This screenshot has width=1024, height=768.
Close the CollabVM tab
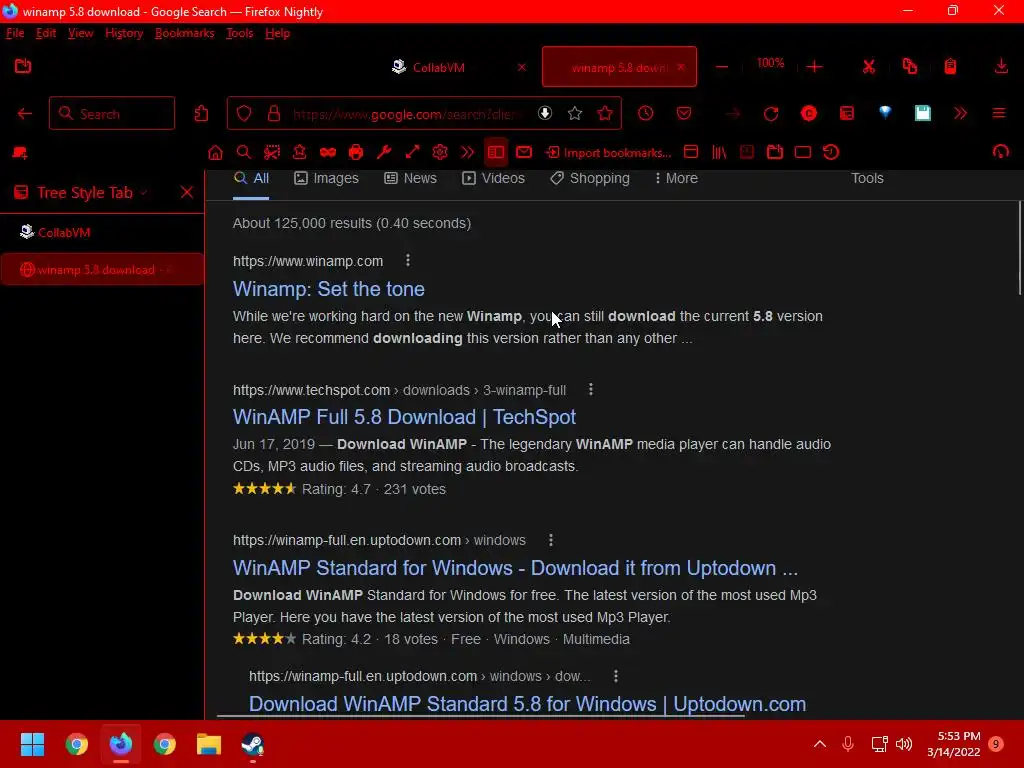pyautogui.click(x=522, y=67)
